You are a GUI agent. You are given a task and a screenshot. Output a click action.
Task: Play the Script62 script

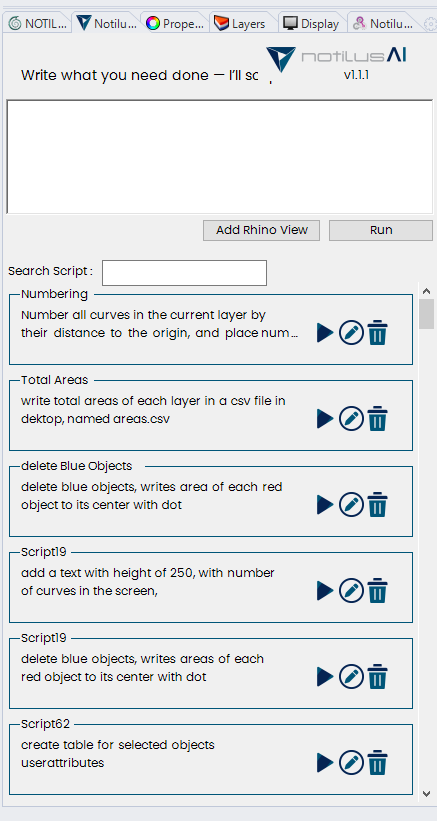(325, 762)
